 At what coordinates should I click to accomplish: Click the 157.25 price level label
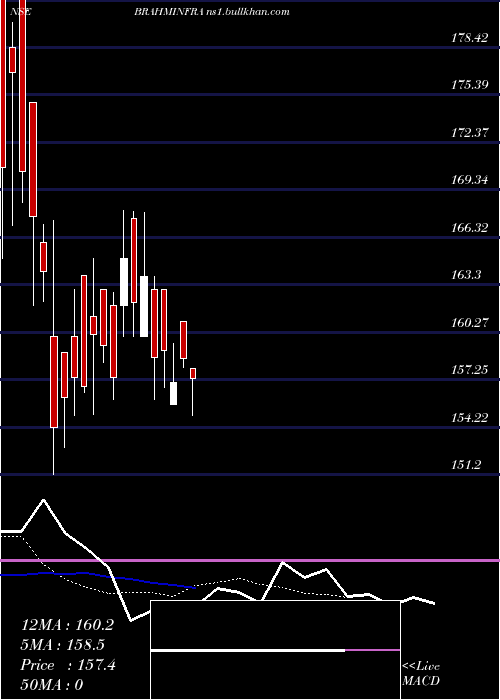pyautogui.click(x=469, y=370)
